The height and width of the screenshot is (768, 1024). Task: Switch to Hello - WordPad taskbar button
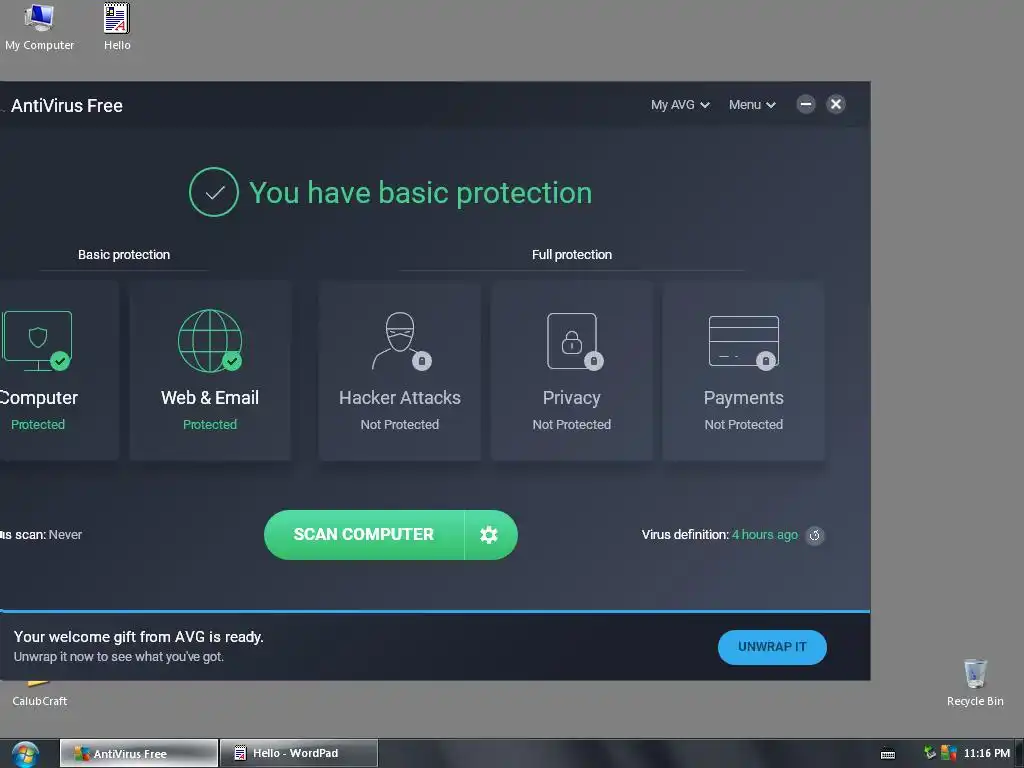tap(299, 754)
